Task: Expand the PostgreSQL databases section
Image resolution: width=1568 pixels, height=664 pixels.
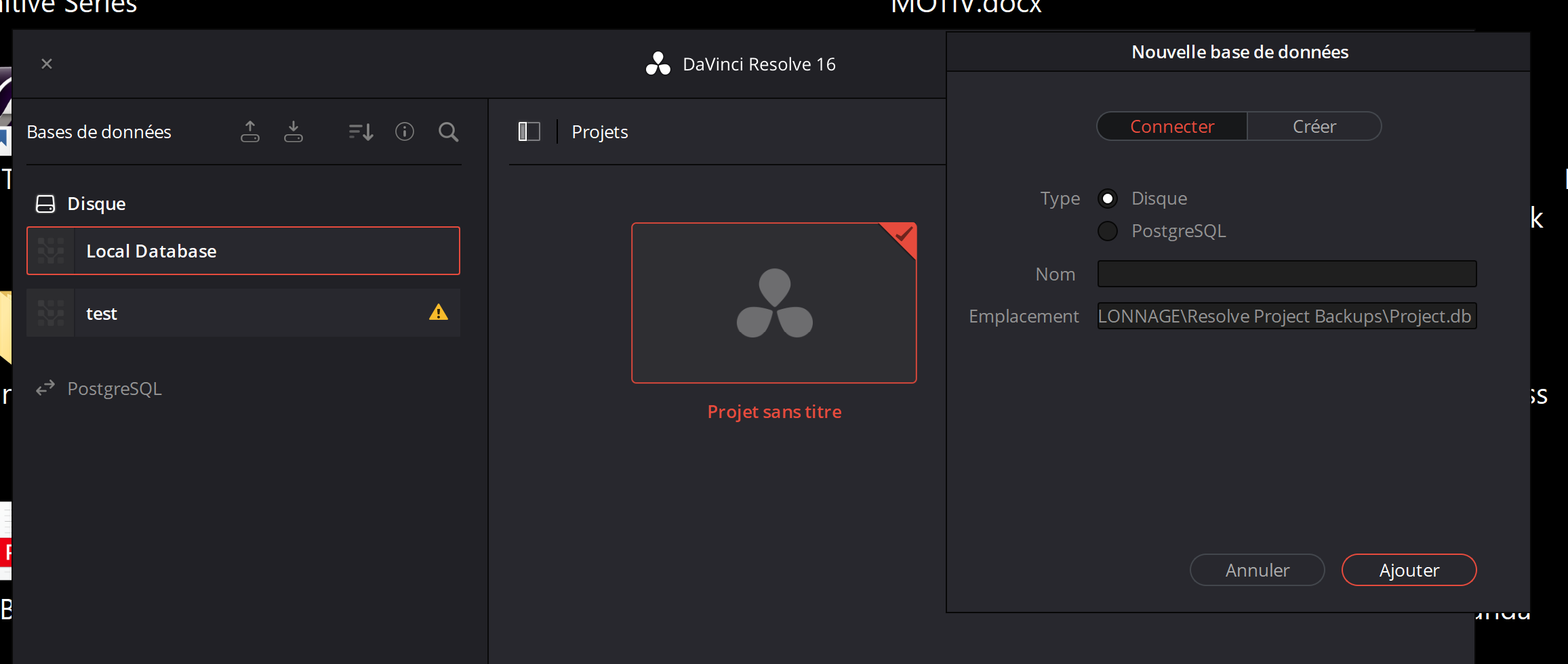Action: point(114,389)
